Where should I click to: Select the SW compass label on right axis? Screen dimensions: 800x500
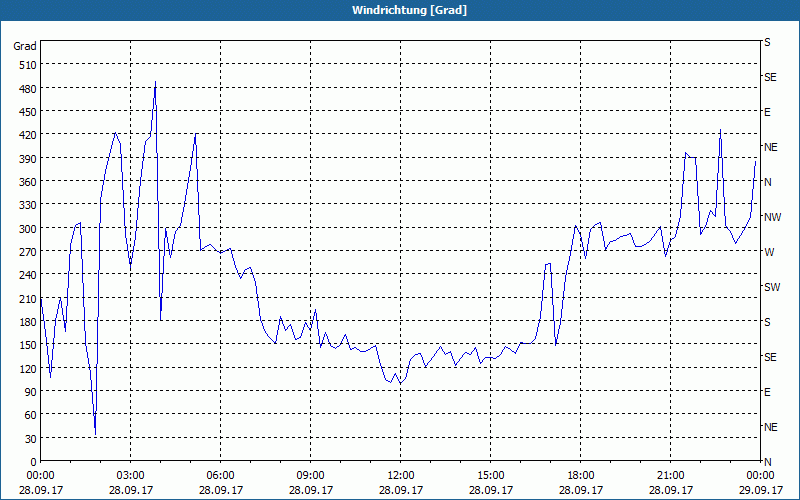point(771,287)
